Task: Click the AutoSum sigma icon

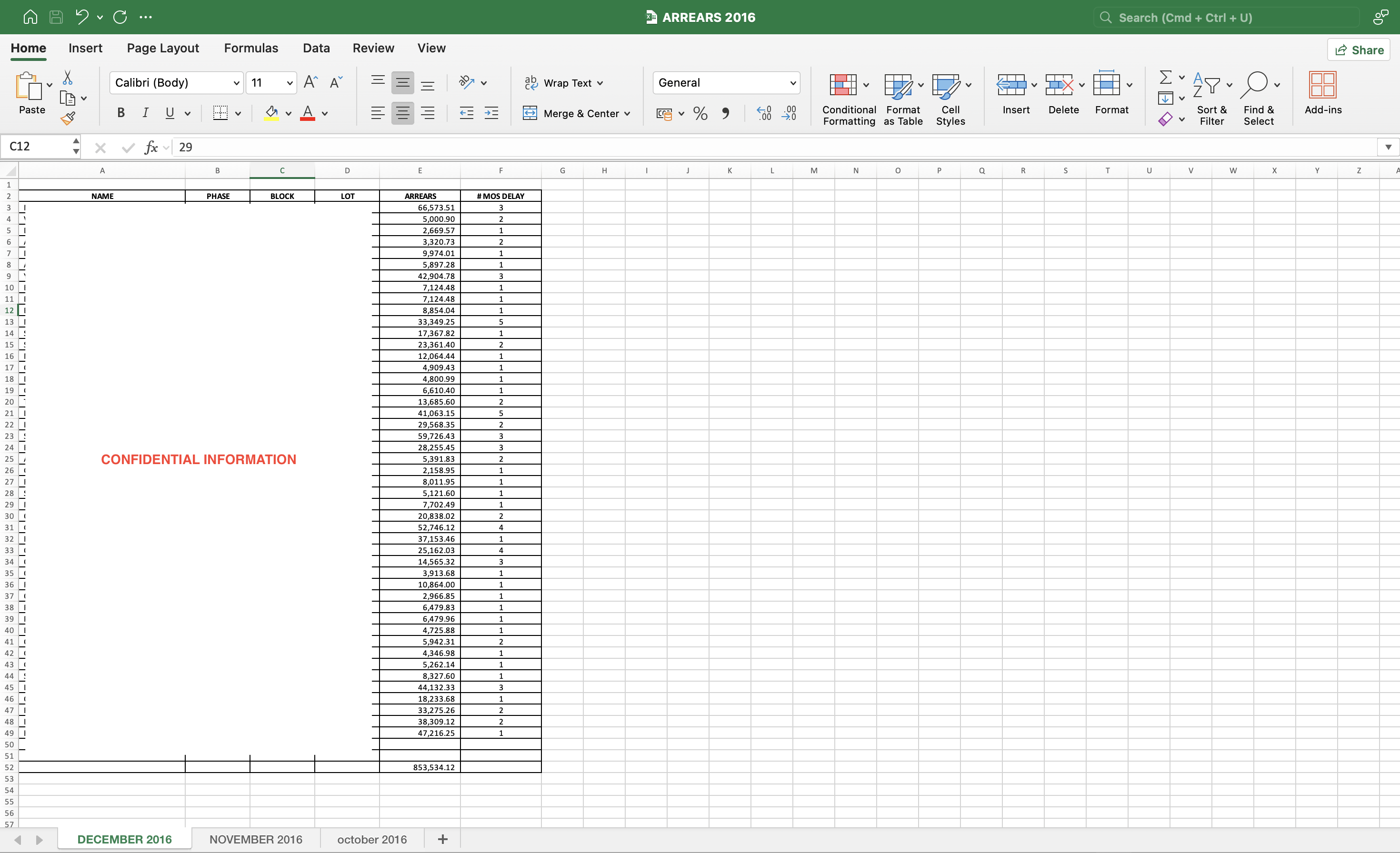Action: (x=1165, y=77)
